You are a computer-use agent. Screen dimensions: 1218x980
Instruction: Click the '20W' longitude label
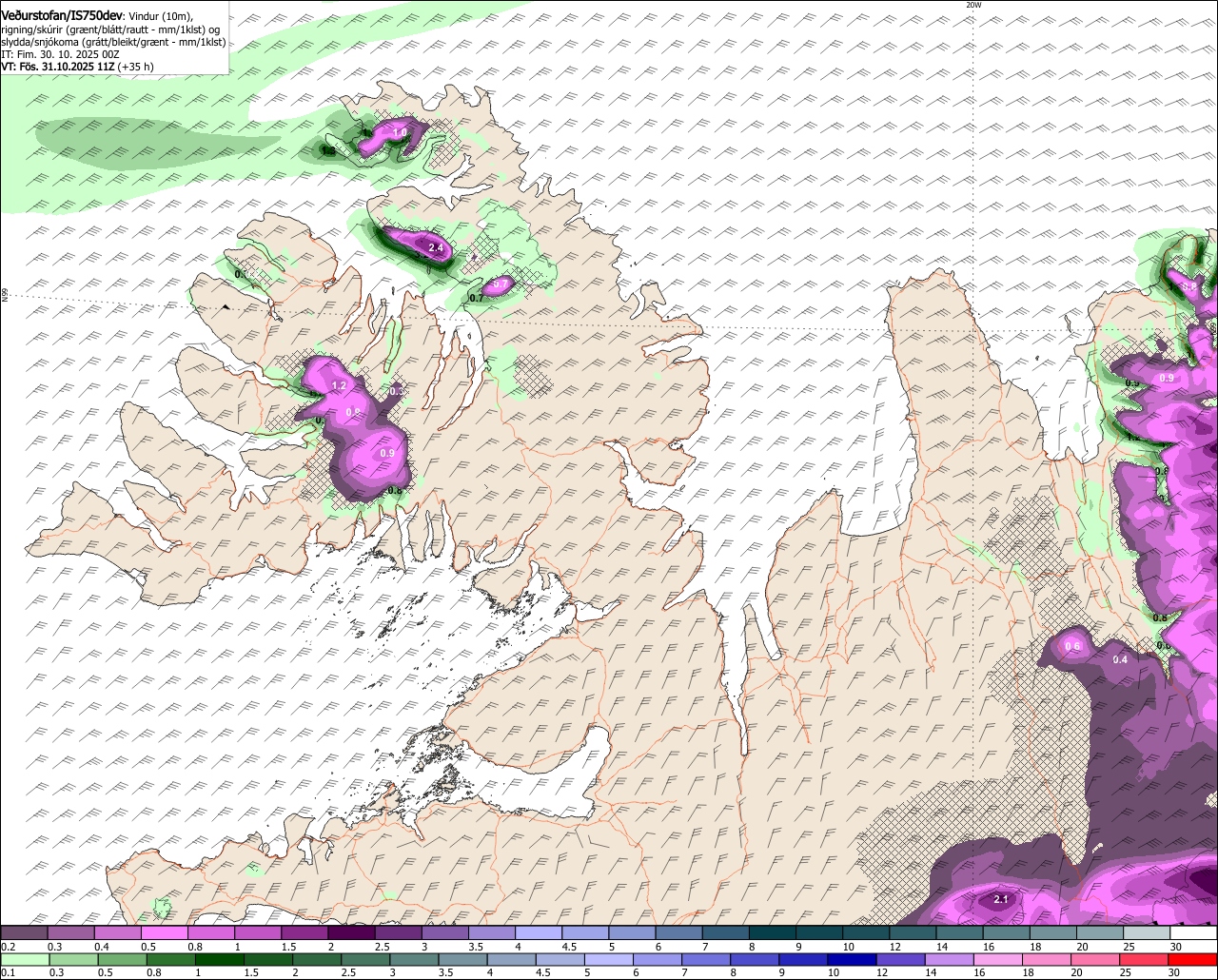tap(972, 5)
